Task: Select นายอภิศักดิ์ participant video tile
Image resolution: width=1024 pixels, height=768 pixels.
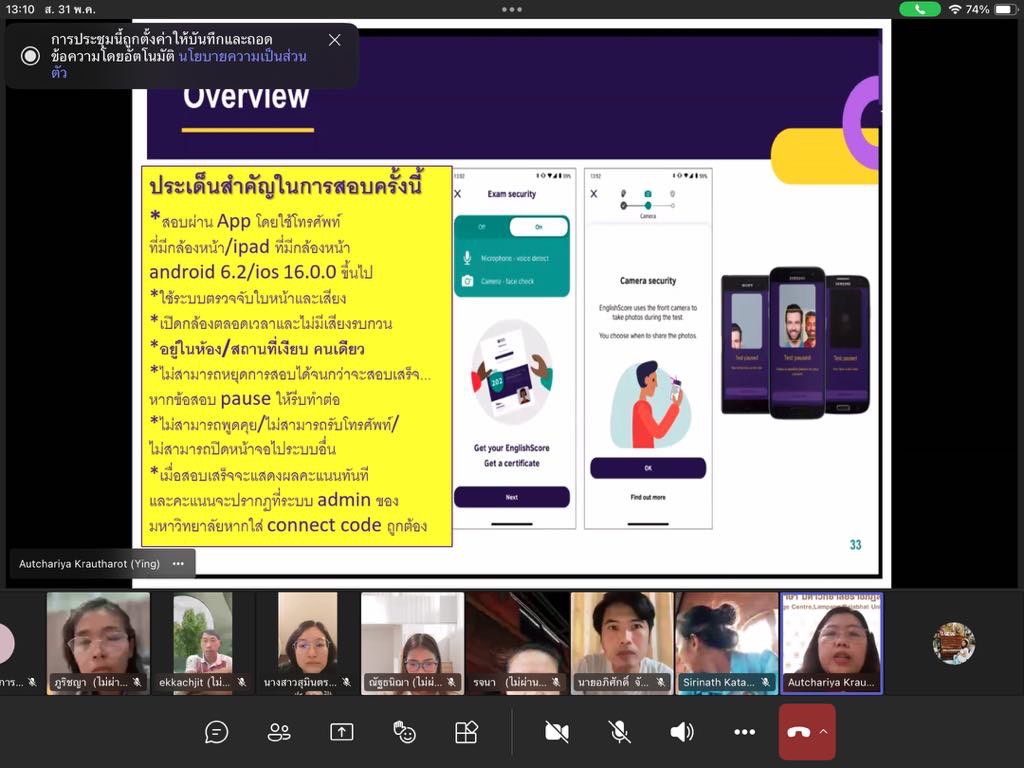Action: (x=622, y=643)
